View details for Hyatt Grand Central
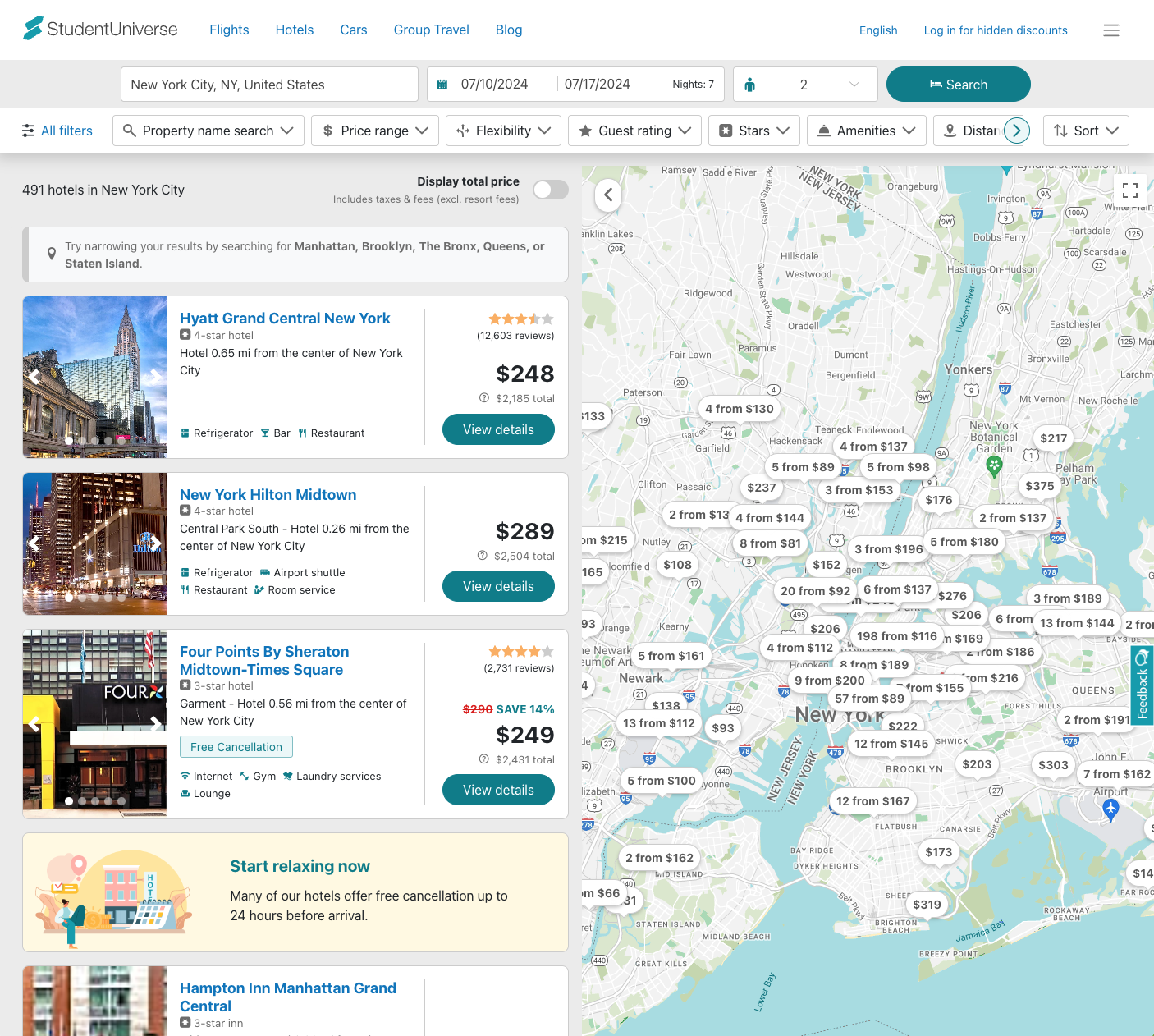 [498, 429]
